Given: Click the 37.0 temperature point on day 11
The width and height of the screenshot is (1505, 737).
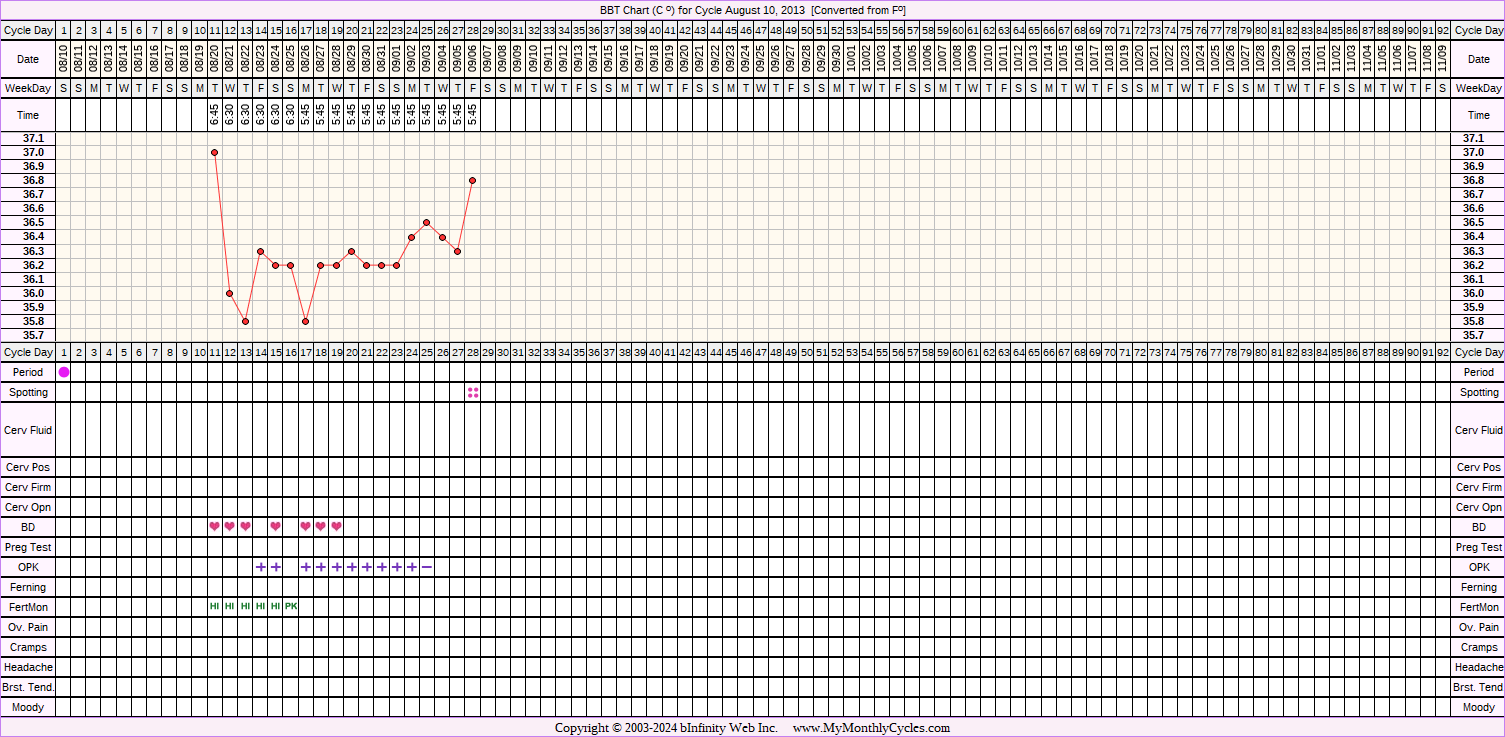Looking at the screenshot, I should click(x=214, y=152).
